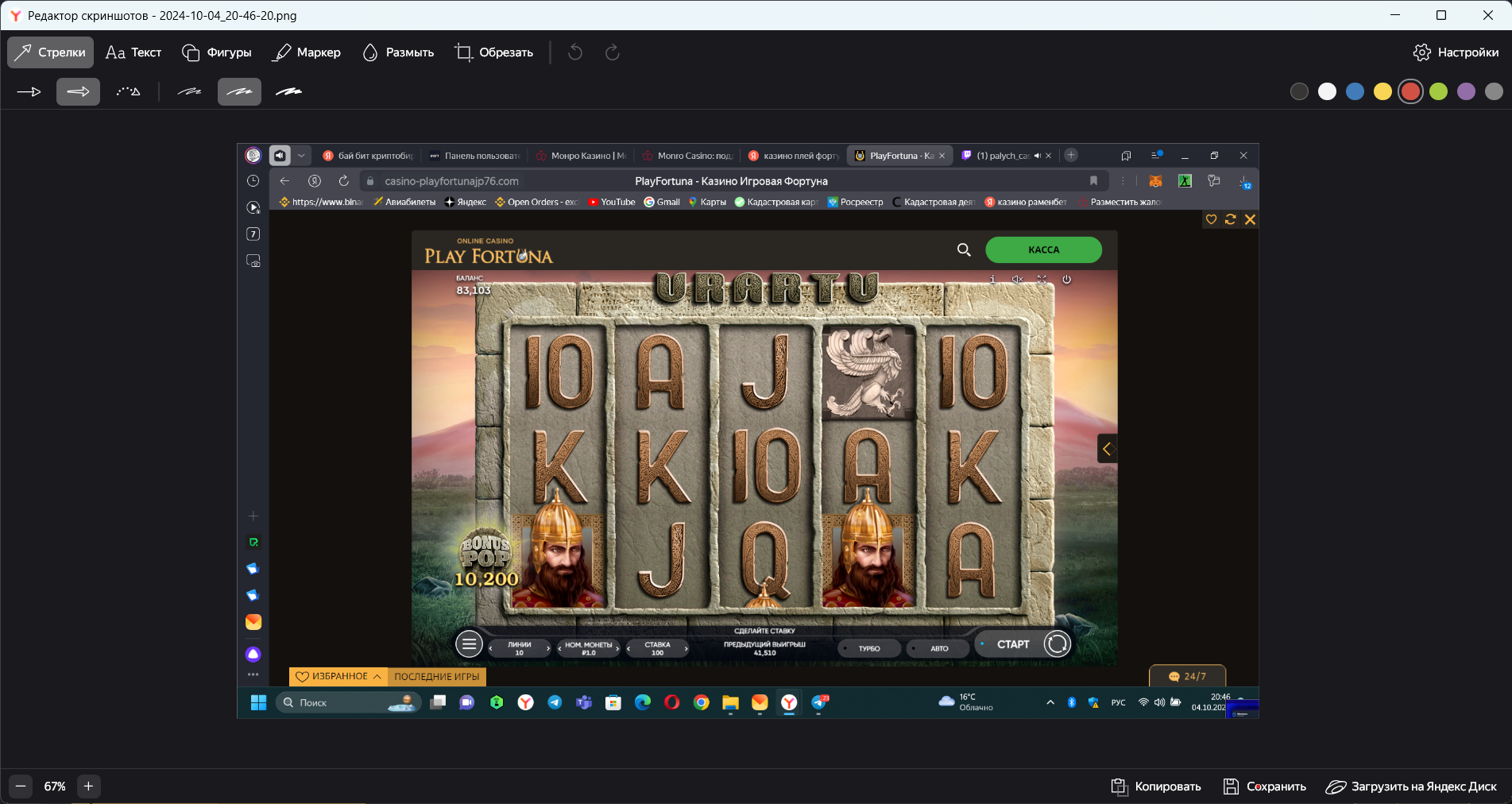This screenshot has width=1512, height=804.
Task: Choose the dotted curved arrow style
Action: pos(128,92)
